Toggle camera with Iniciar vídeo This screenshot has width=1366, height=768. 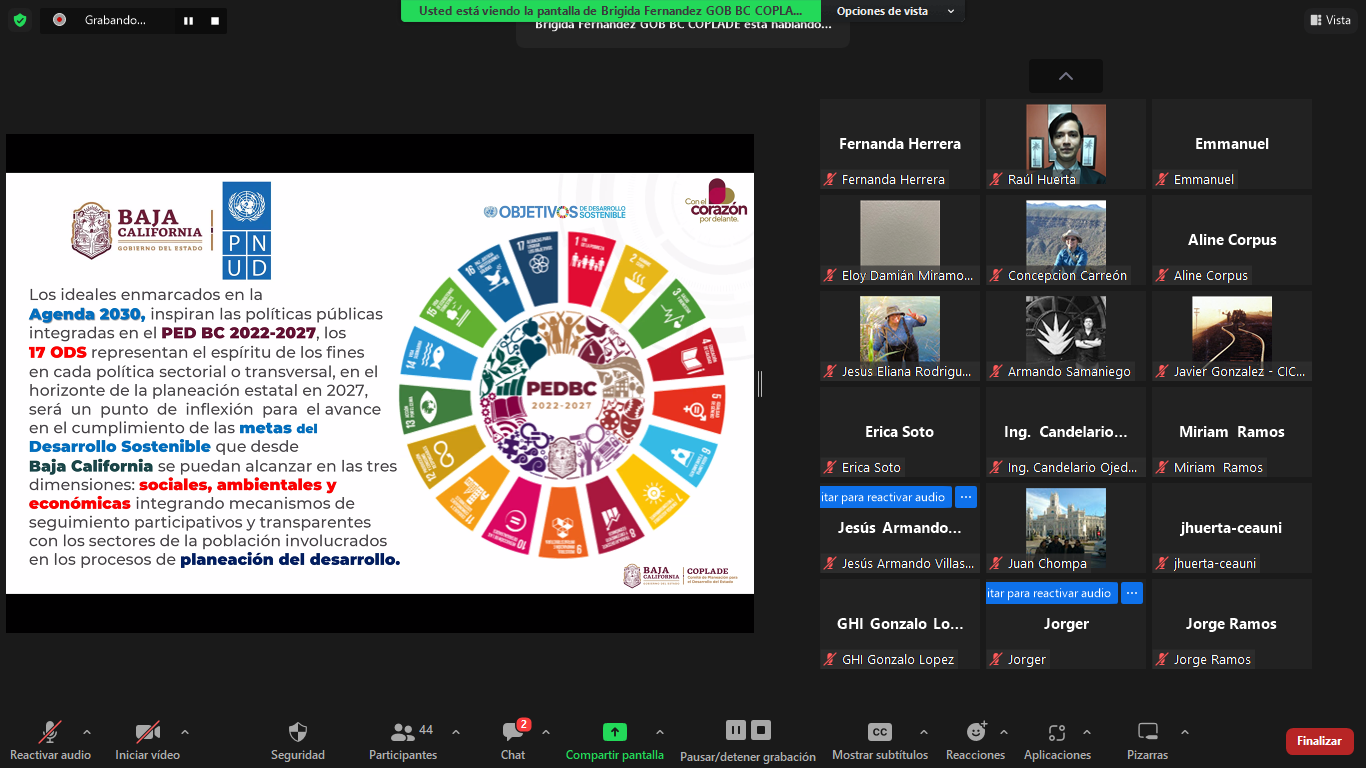click(x=147, y=732)
